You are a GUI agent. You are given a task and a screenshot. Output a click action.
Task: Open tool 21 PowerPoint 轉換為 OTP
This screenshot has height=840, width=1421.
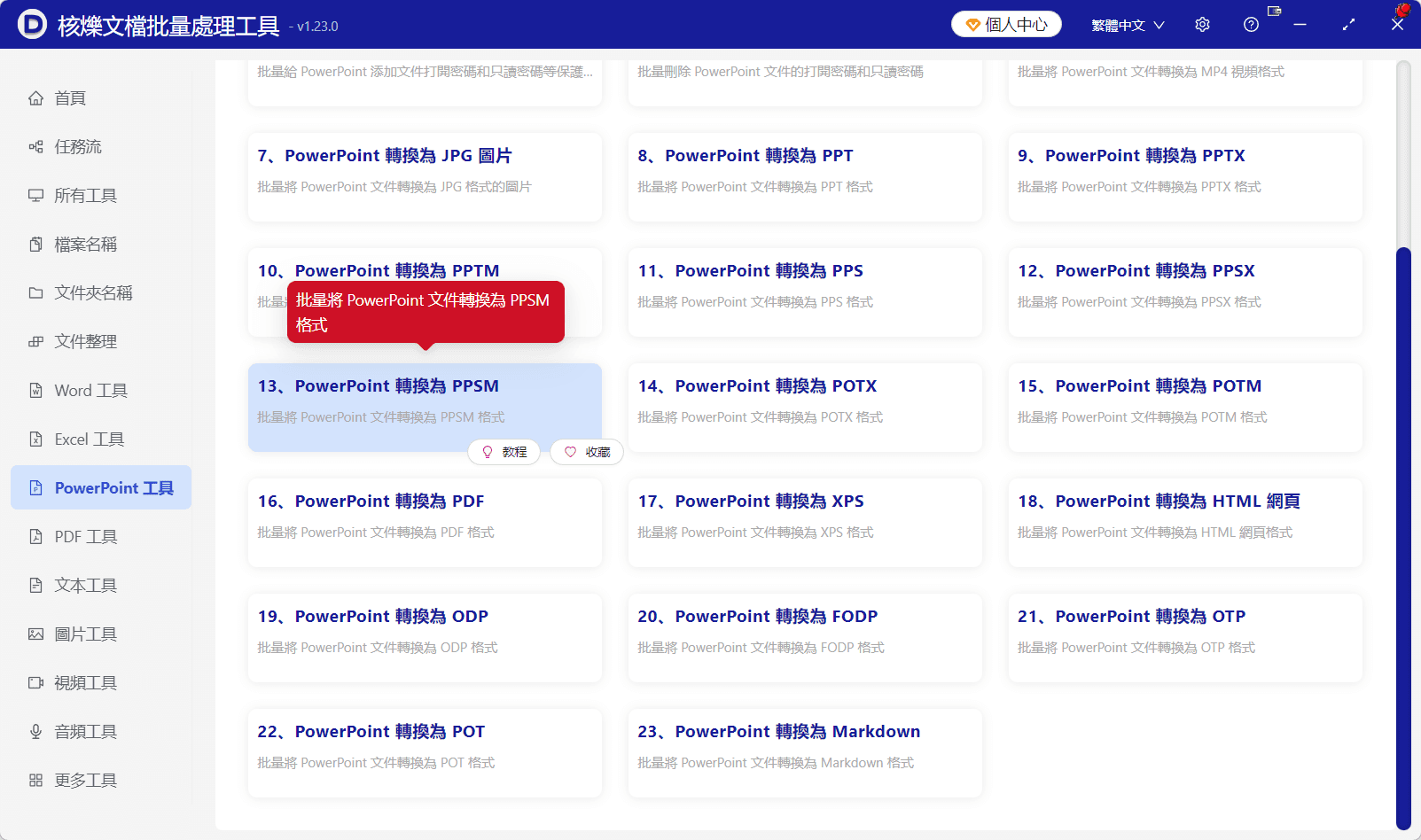pyautogui.click(x=1185, y=638)
